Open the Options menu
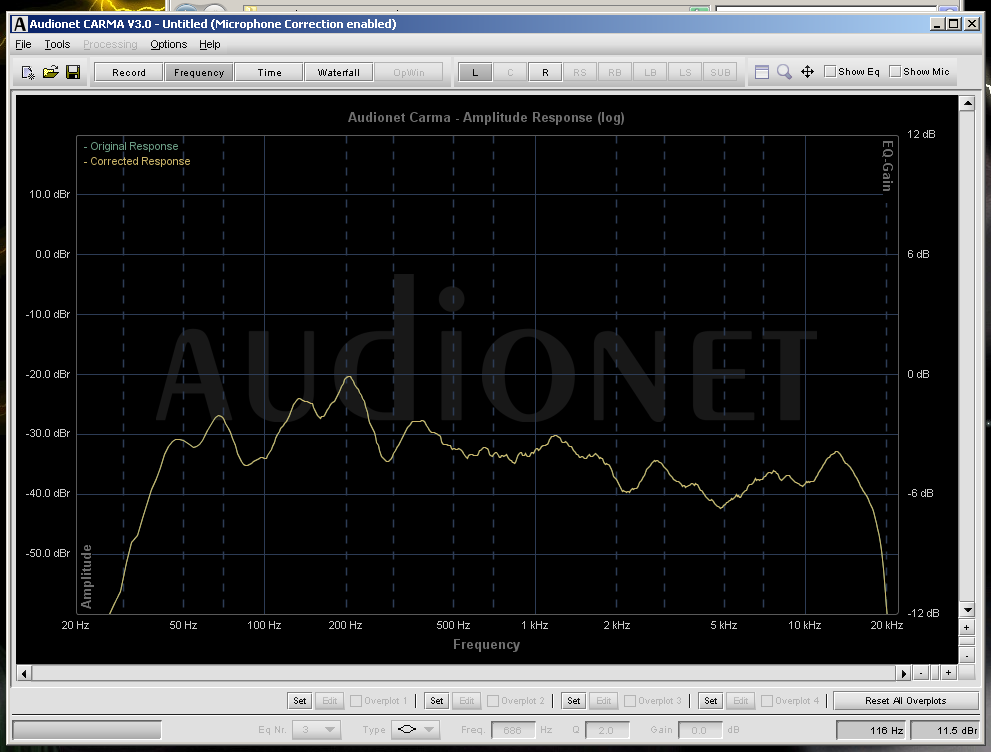The image size is (991, 752). pos(169,44)
